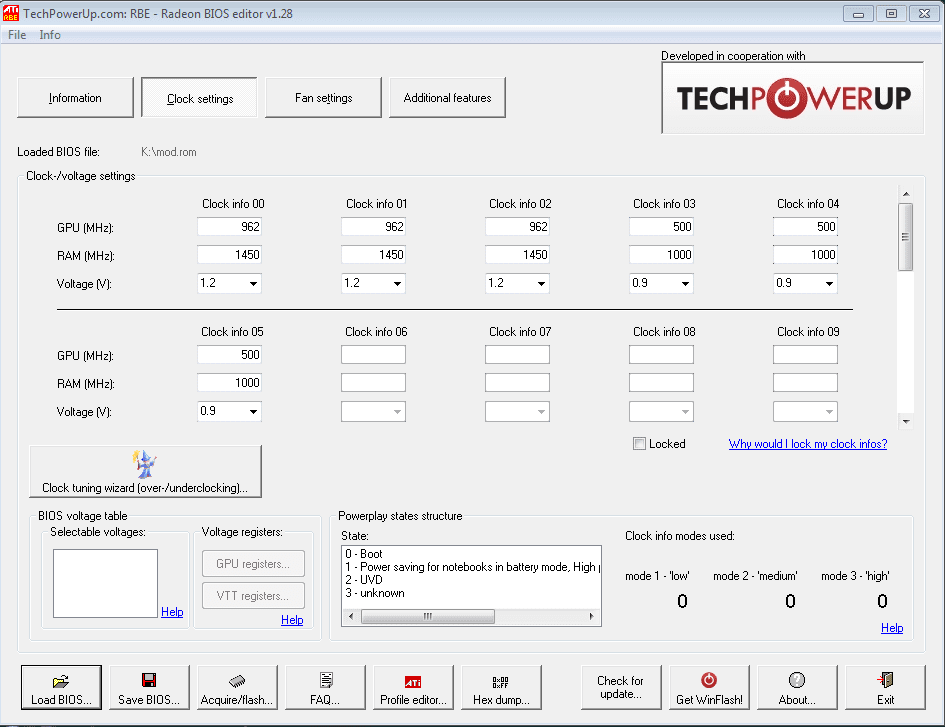Expand Voltage dropdown for Clock info 00
This screenshot has height=727, width=945.
[253, 283]
